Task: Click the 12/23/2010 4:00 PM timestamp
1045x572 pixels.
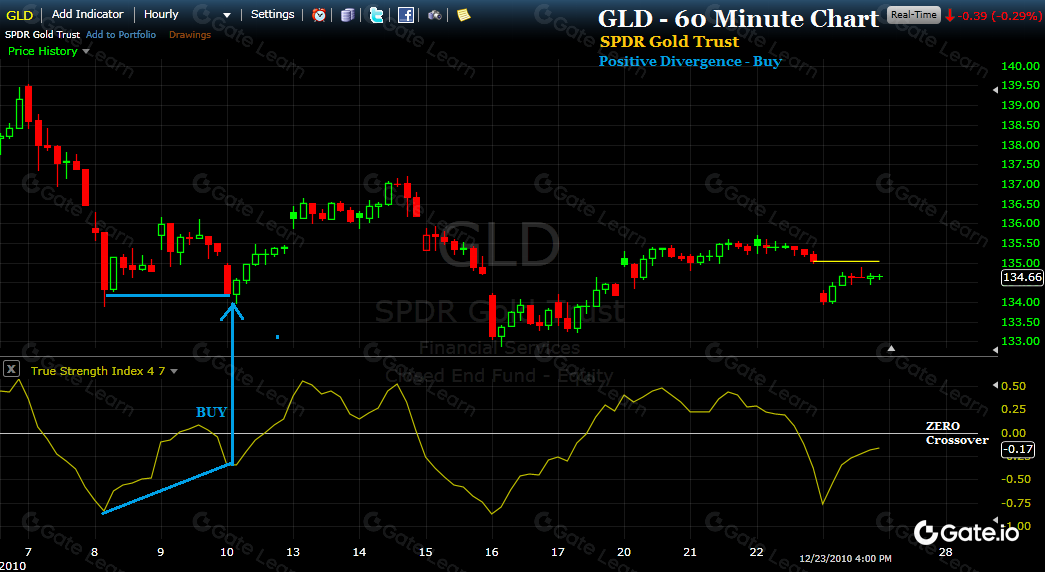Action: 845,558
